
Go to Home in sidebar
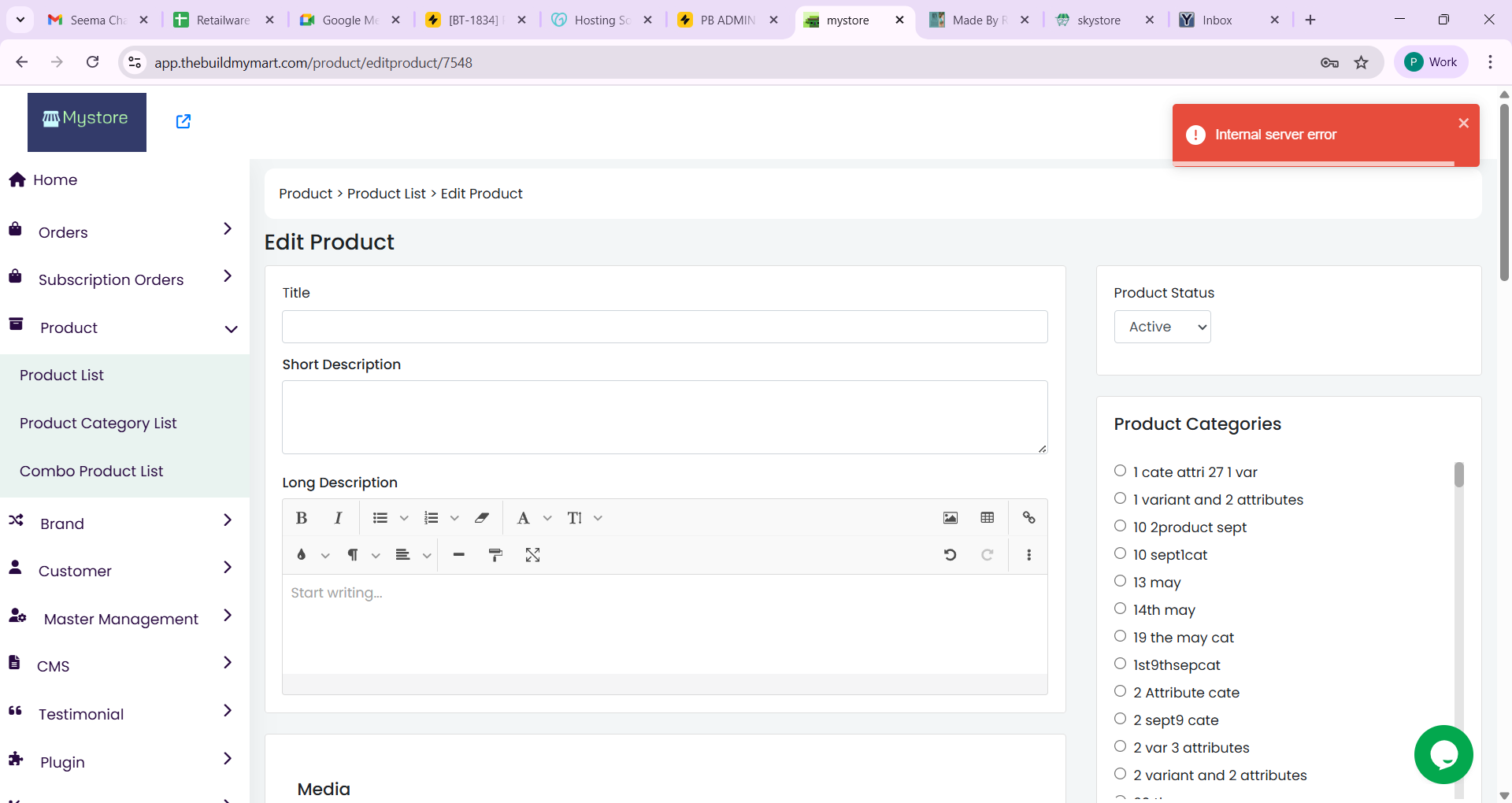tap(55, 179)
